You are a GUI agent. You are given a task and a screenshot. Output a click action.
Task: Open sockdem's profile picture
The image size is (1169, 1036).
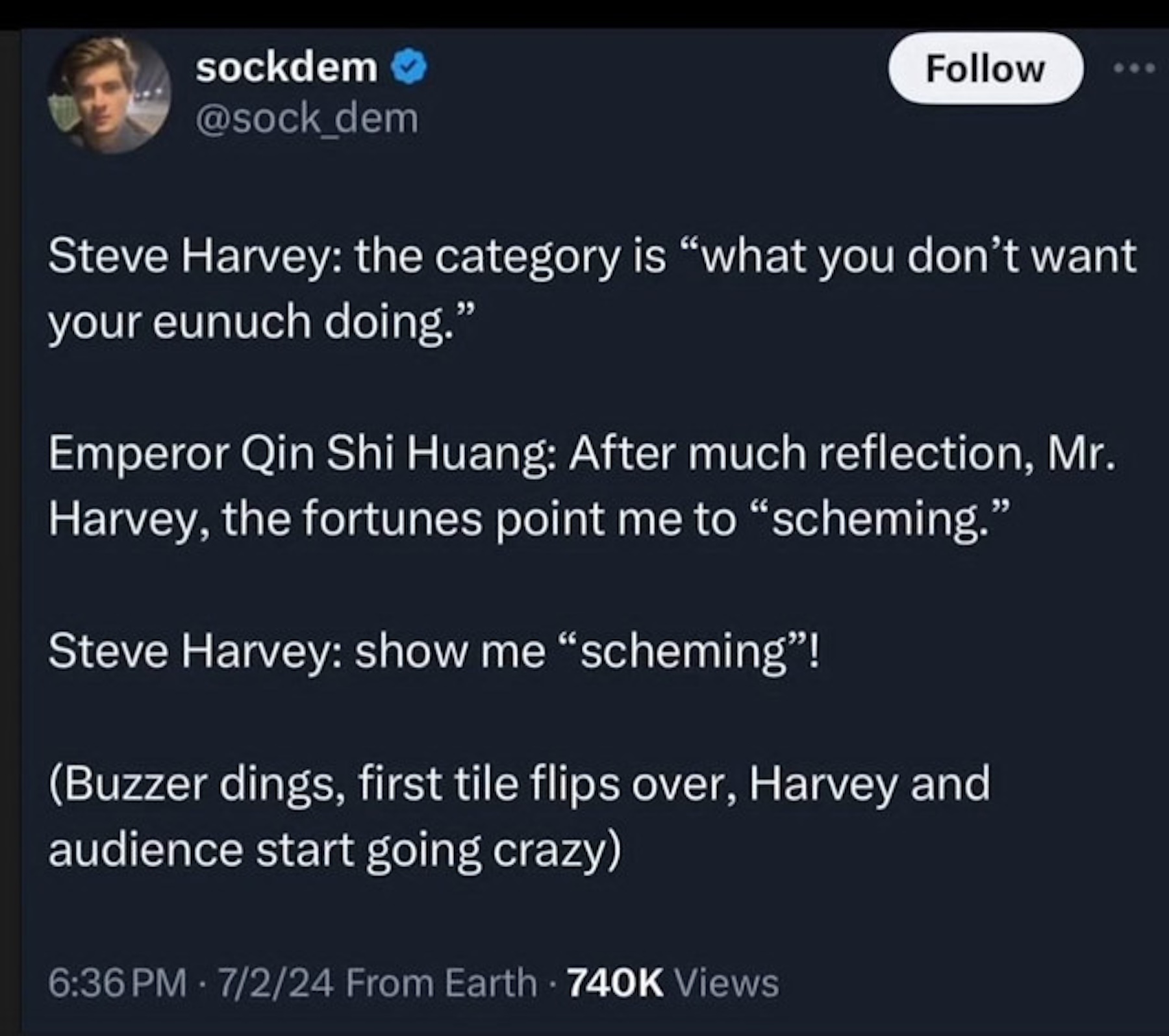pos(109,94)
